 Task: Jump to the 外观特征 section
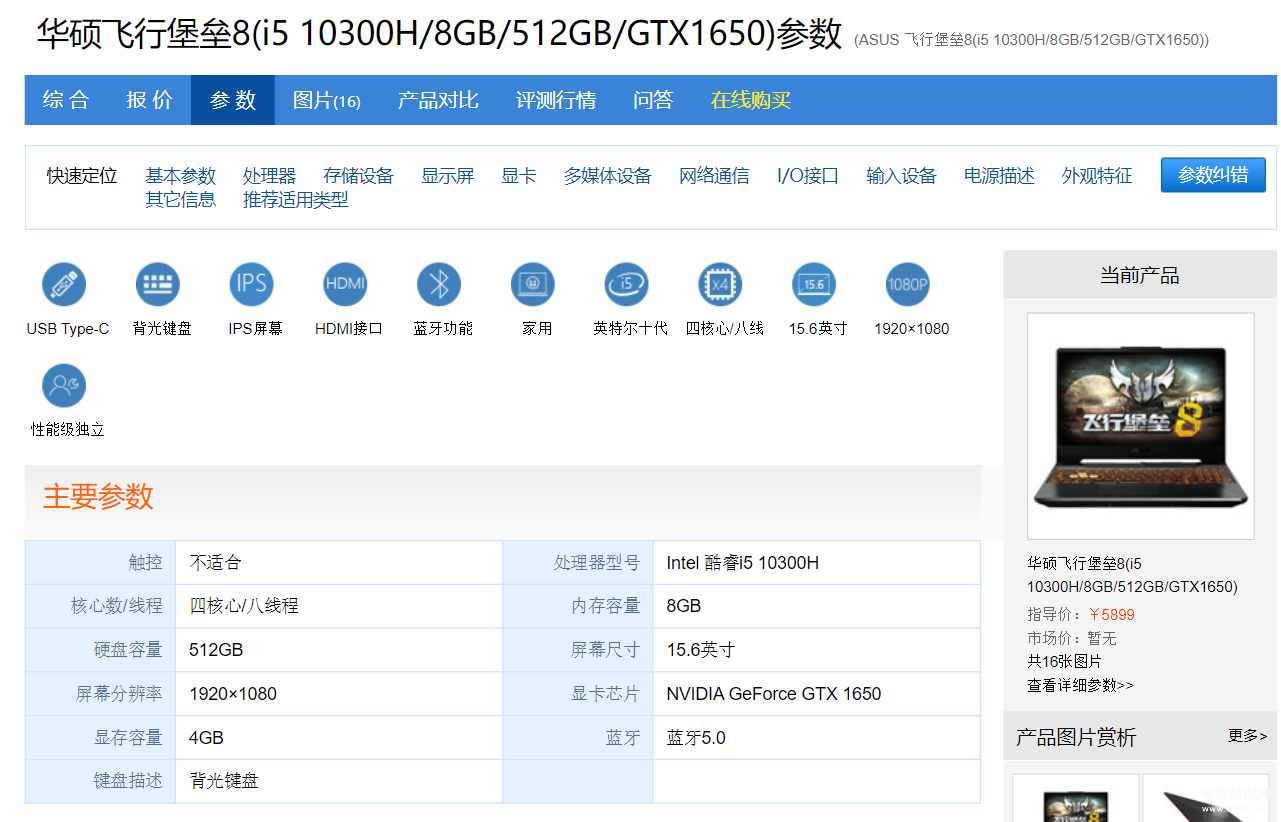click(1097, 176)
